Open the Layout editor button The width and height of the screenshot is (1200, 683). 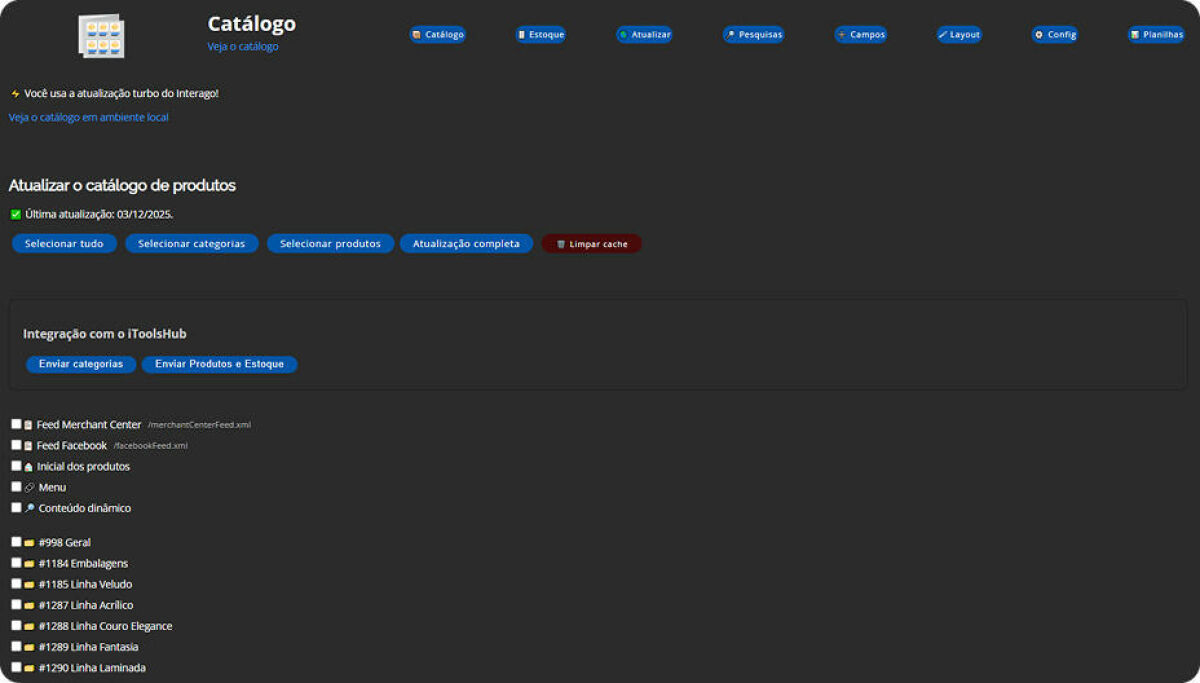[x=959, y=34]
